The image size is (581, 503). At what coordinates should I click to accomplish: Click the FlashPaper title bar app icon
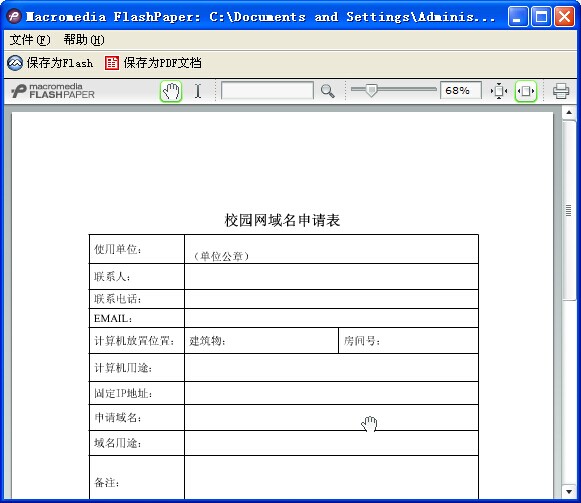point(14,16)
